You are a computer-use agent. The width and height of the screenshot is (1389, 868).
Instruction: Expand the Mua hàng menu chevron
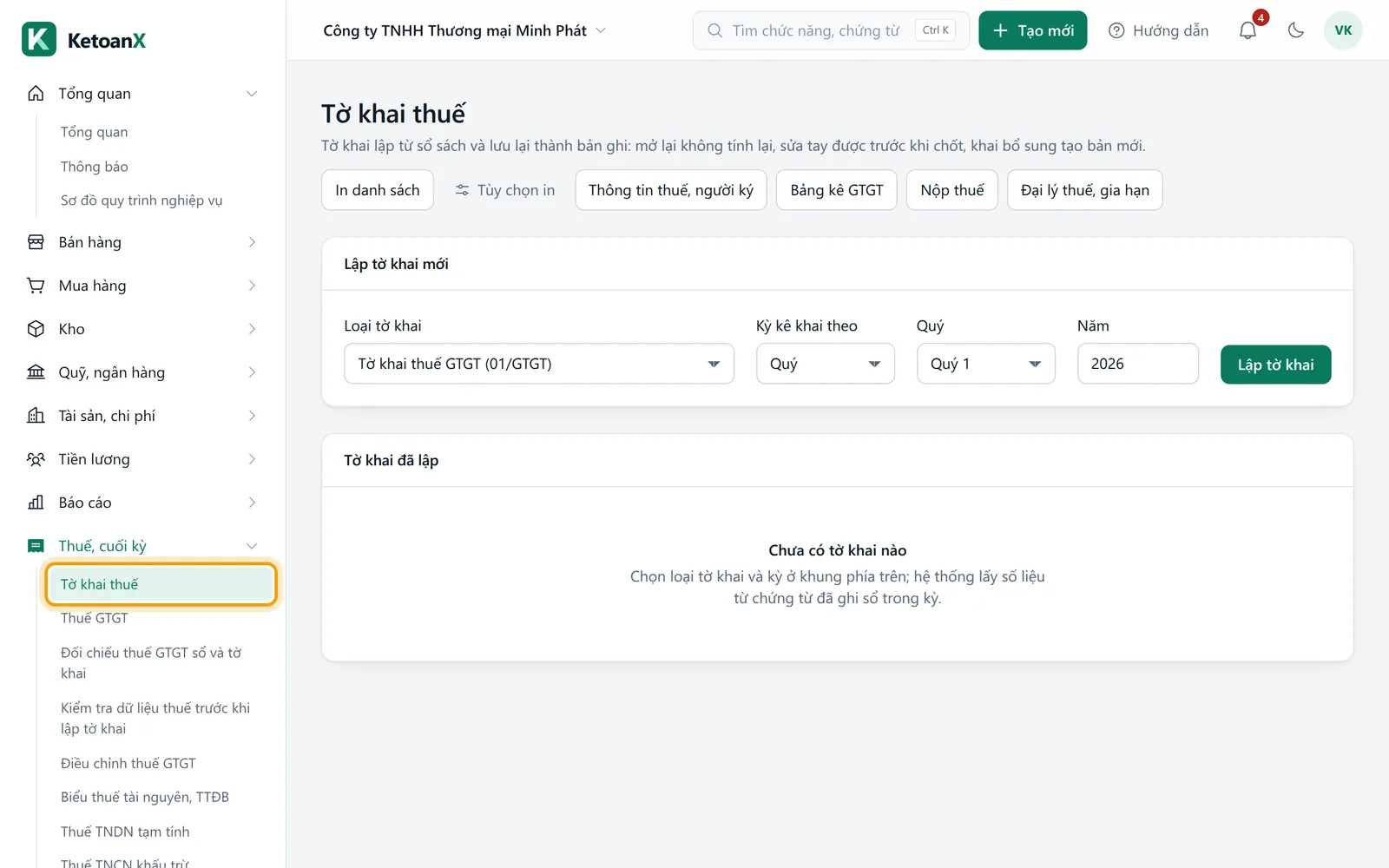click(252, 286)
